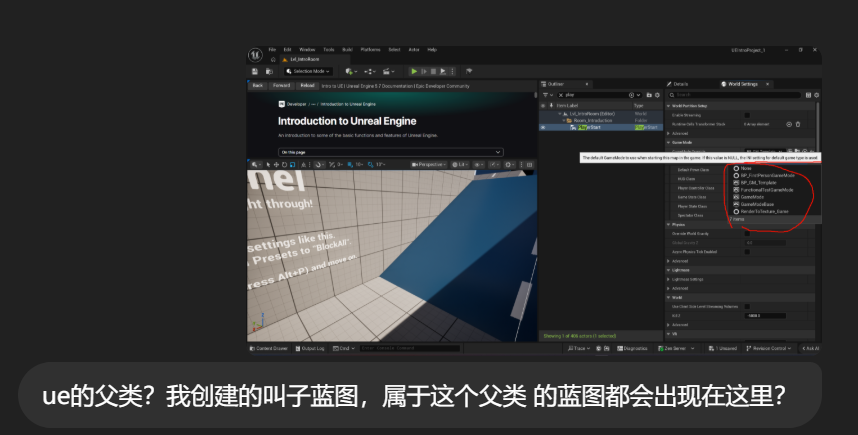Delete Runtime Cells Transformer Stack elements
Screen dimensions: 858x435
[x=798, y=124]
